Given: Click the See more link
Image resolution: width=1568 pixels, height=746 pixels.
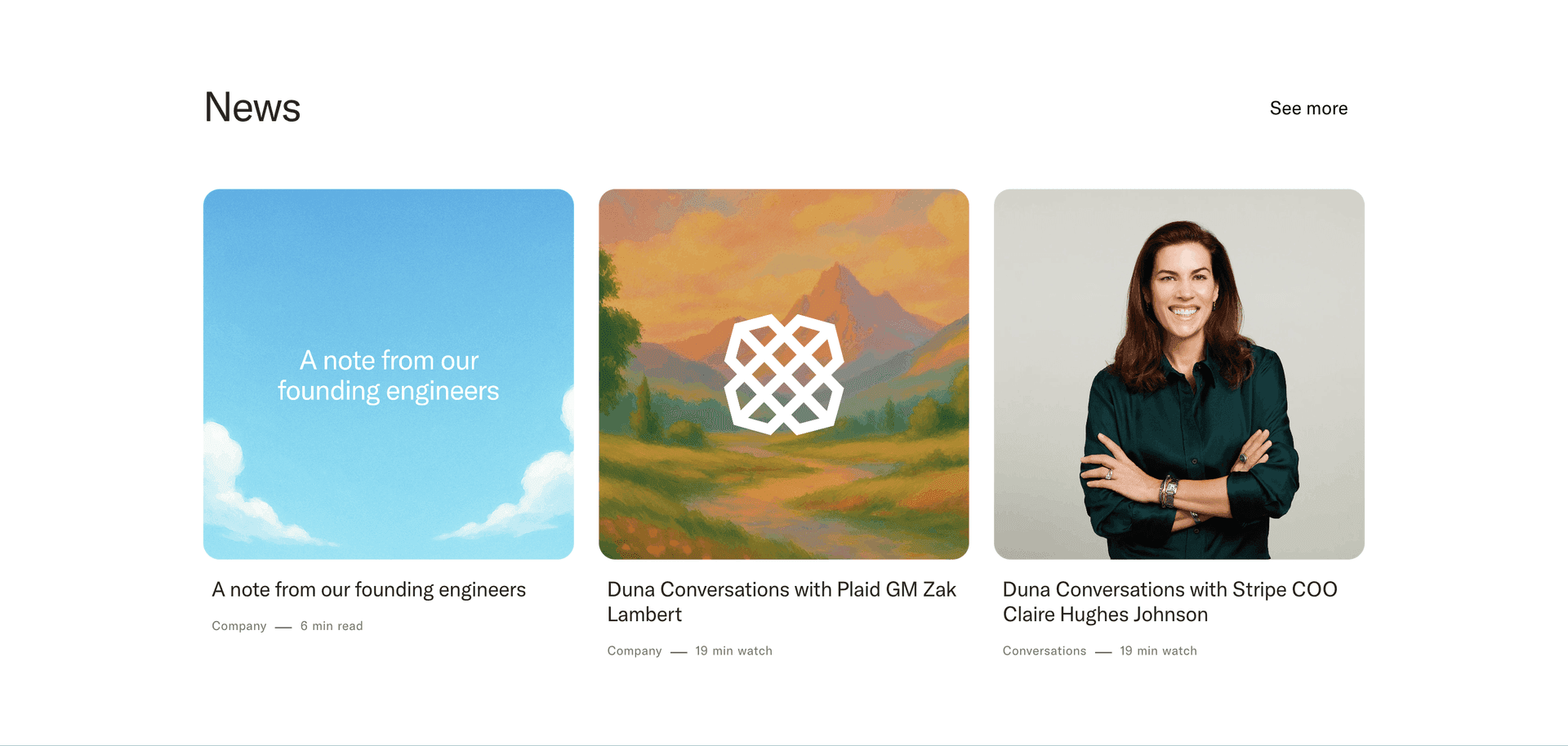Looking at the screenshot, I should [x=1308, y=109].
